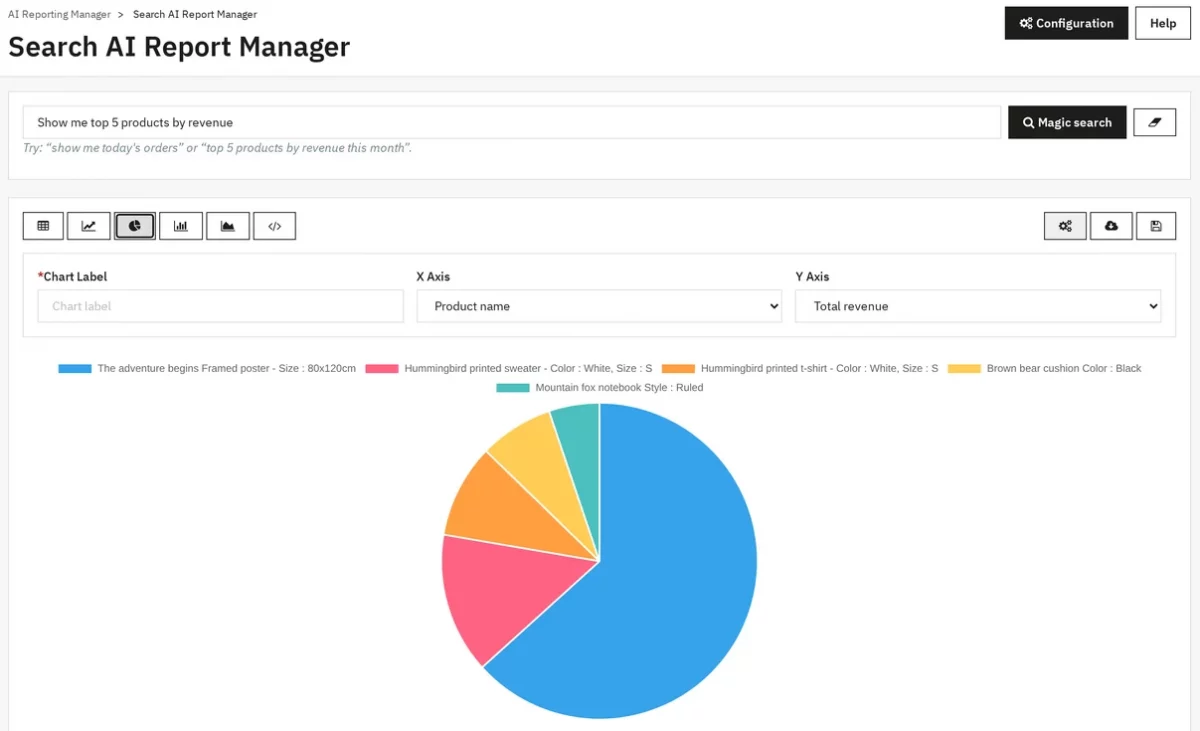Toggle the Brown bear cushion legend label

(x=1064, y=368)
